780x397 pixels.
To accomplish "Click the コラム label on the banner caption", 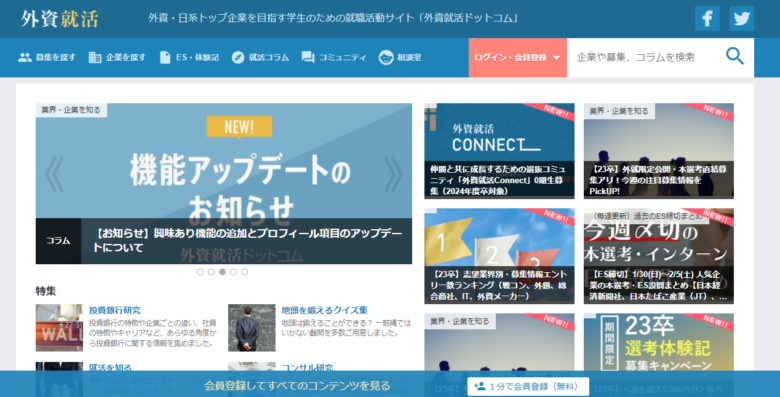I will point(58,241).
